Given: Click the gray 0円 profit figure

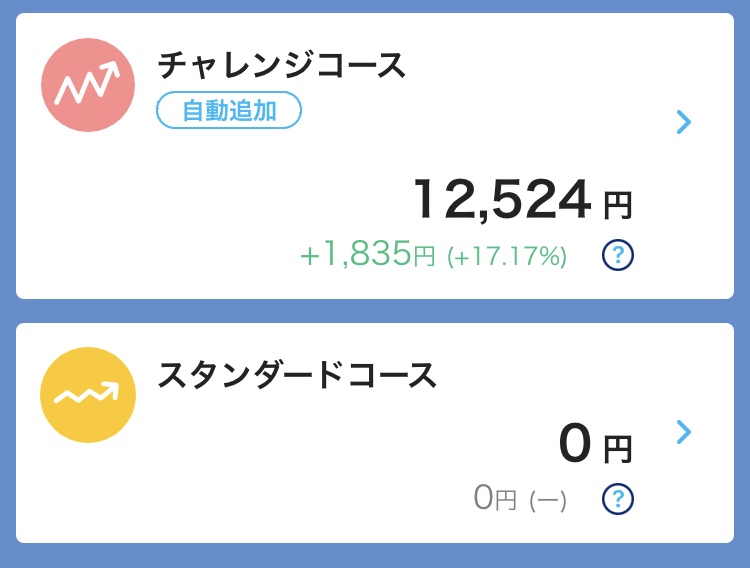Looking at the screenshot, I should coord(495,498).
